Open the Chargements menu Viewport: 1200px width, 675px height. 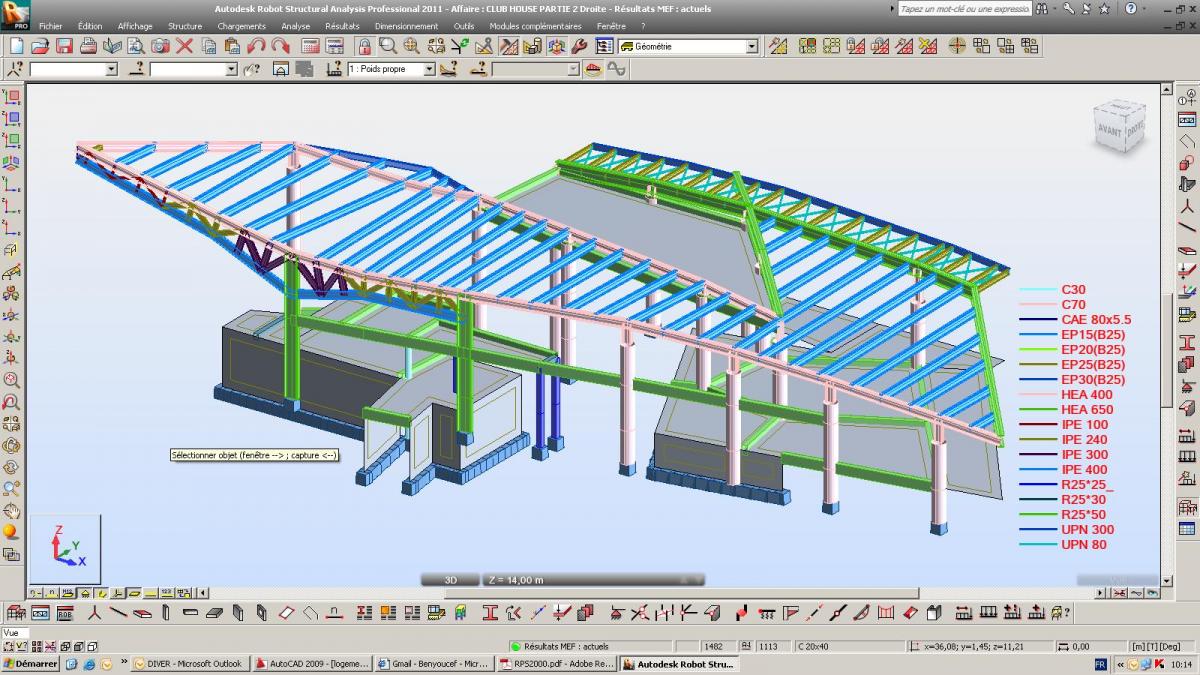241,26
